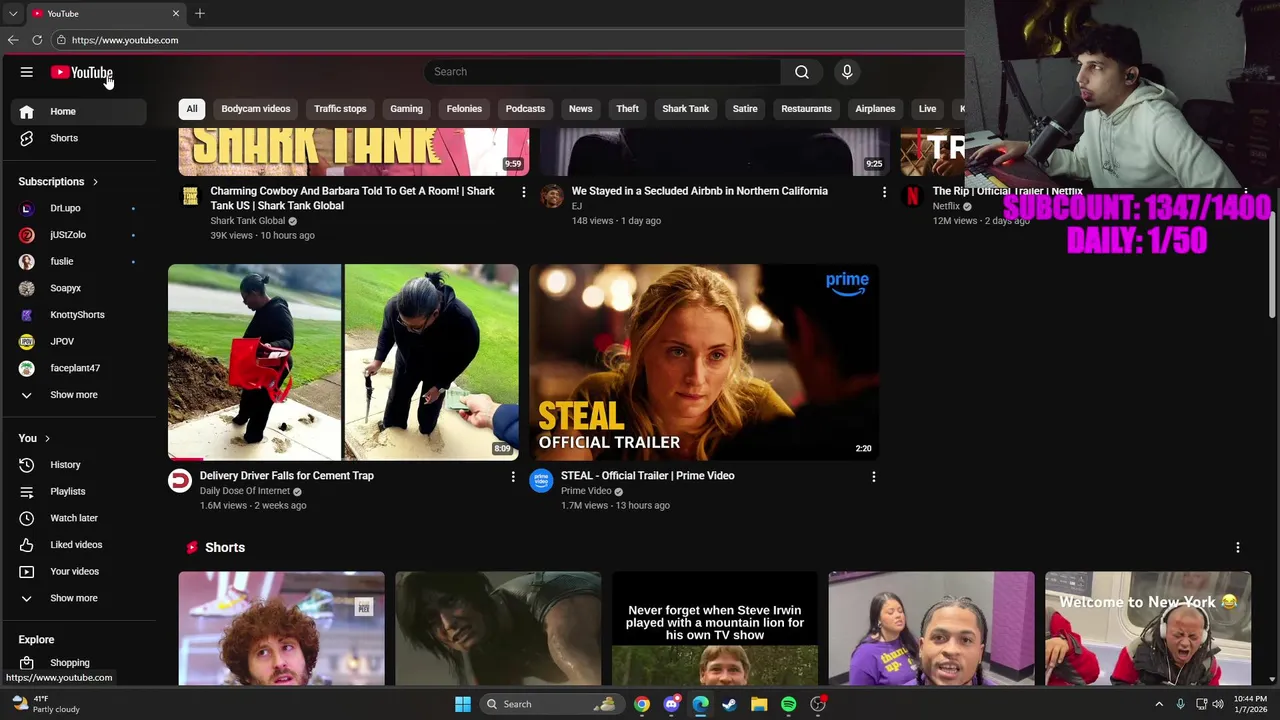This screenshot has height=720, width=1280.
Task: Open Daily Dose Of Internet channel avatar
Action: [x=180, y=482]
